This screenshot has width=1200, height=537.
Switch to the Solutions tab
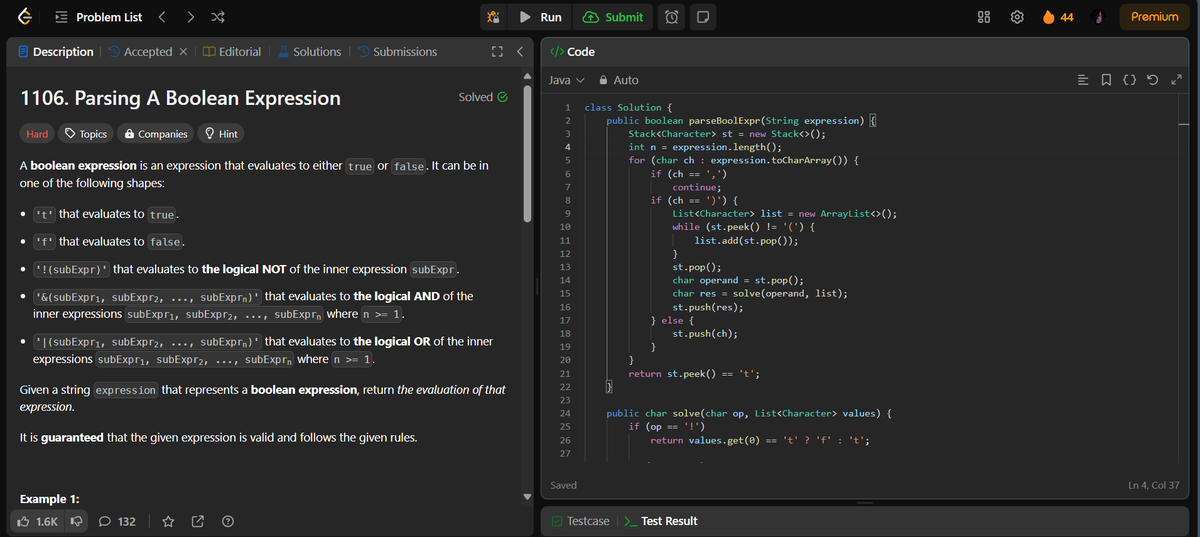pyautogui.click(x=309, y=52)
